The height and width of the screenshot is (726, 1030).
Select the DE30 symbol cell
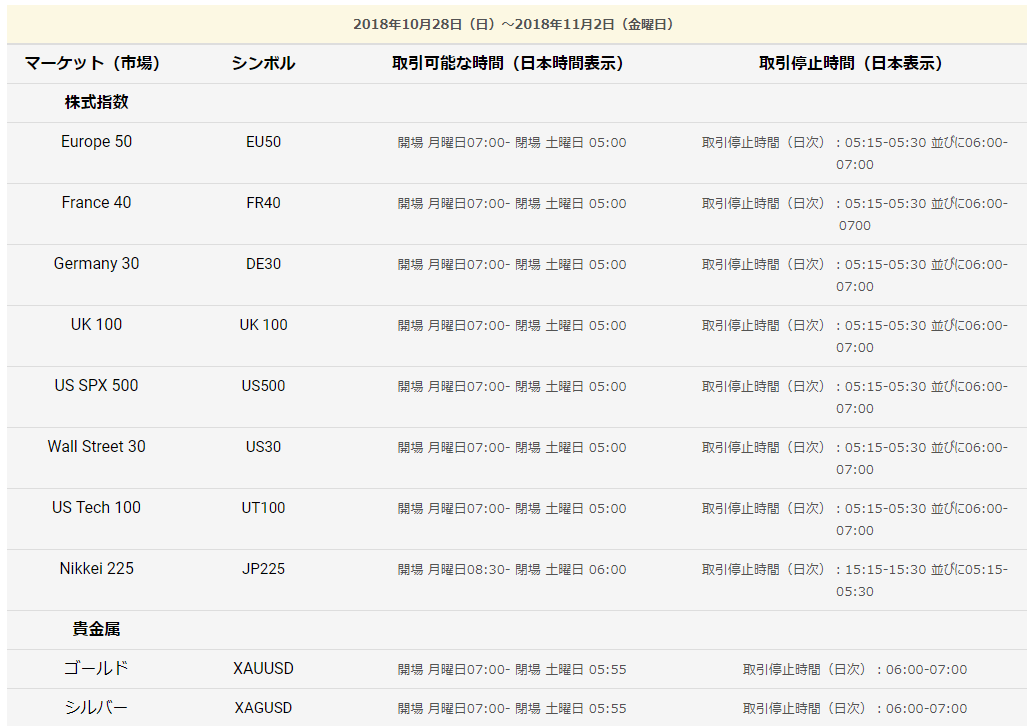tap(263, 264)
